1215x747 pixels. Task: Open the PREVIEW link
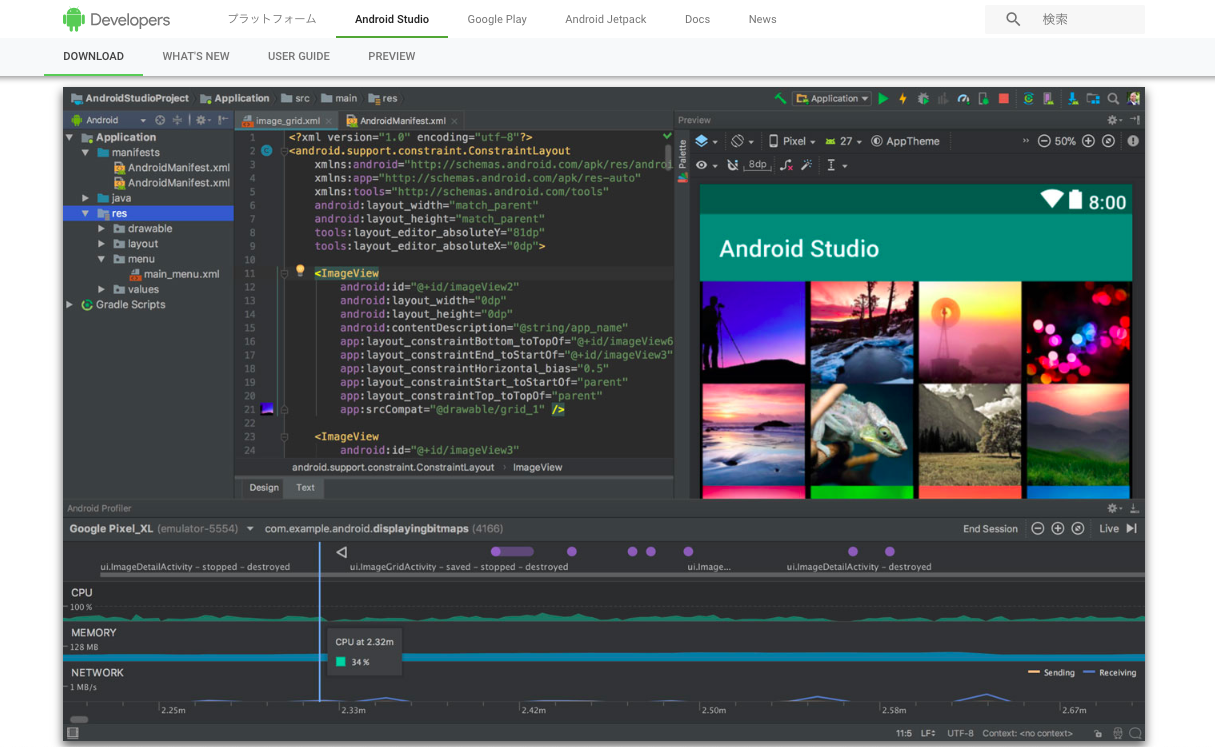[x=392, y=56]
